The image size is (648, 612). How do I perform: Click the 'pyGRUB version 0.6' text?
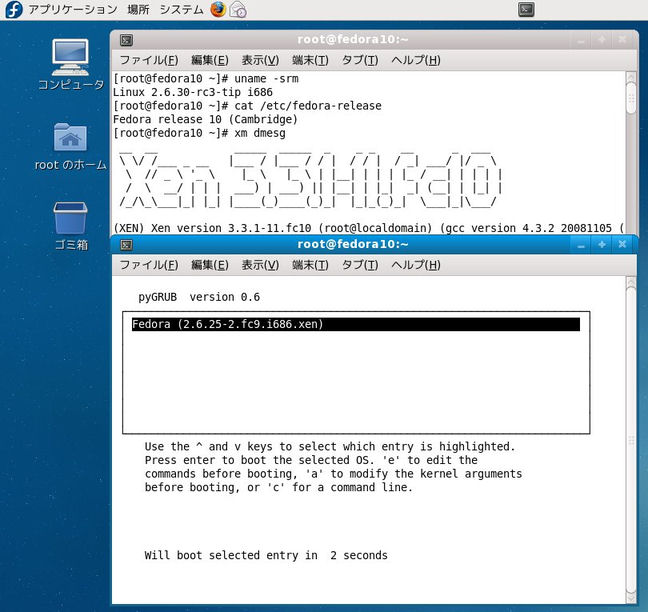coord(199,297)
